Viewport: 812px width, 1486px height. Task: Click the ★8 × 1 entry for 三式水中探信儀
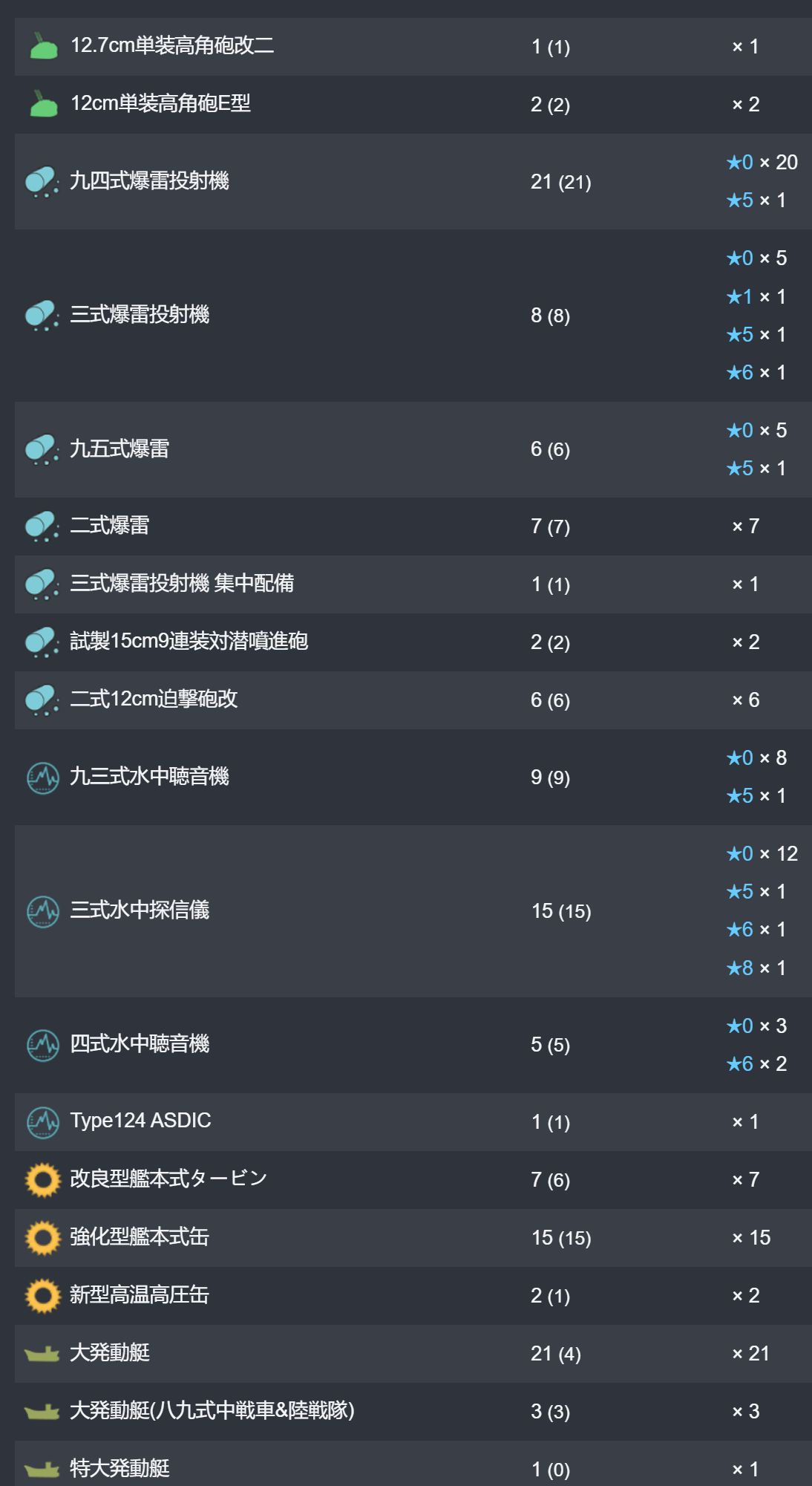[x=756, y=968]
